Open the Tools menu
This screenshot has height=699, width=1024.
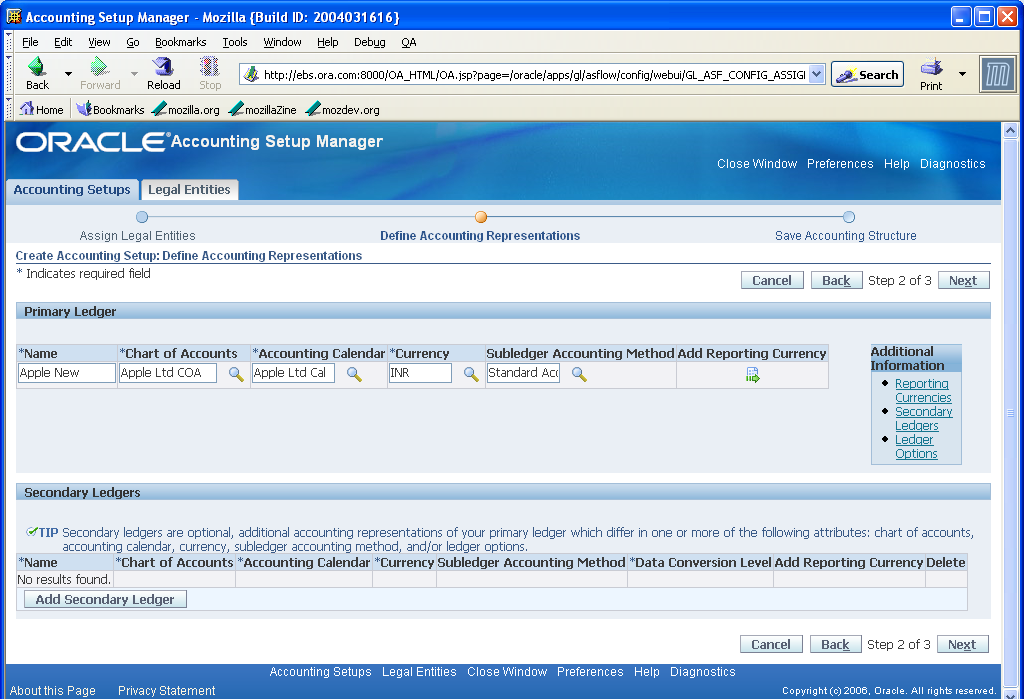[234, 42]
